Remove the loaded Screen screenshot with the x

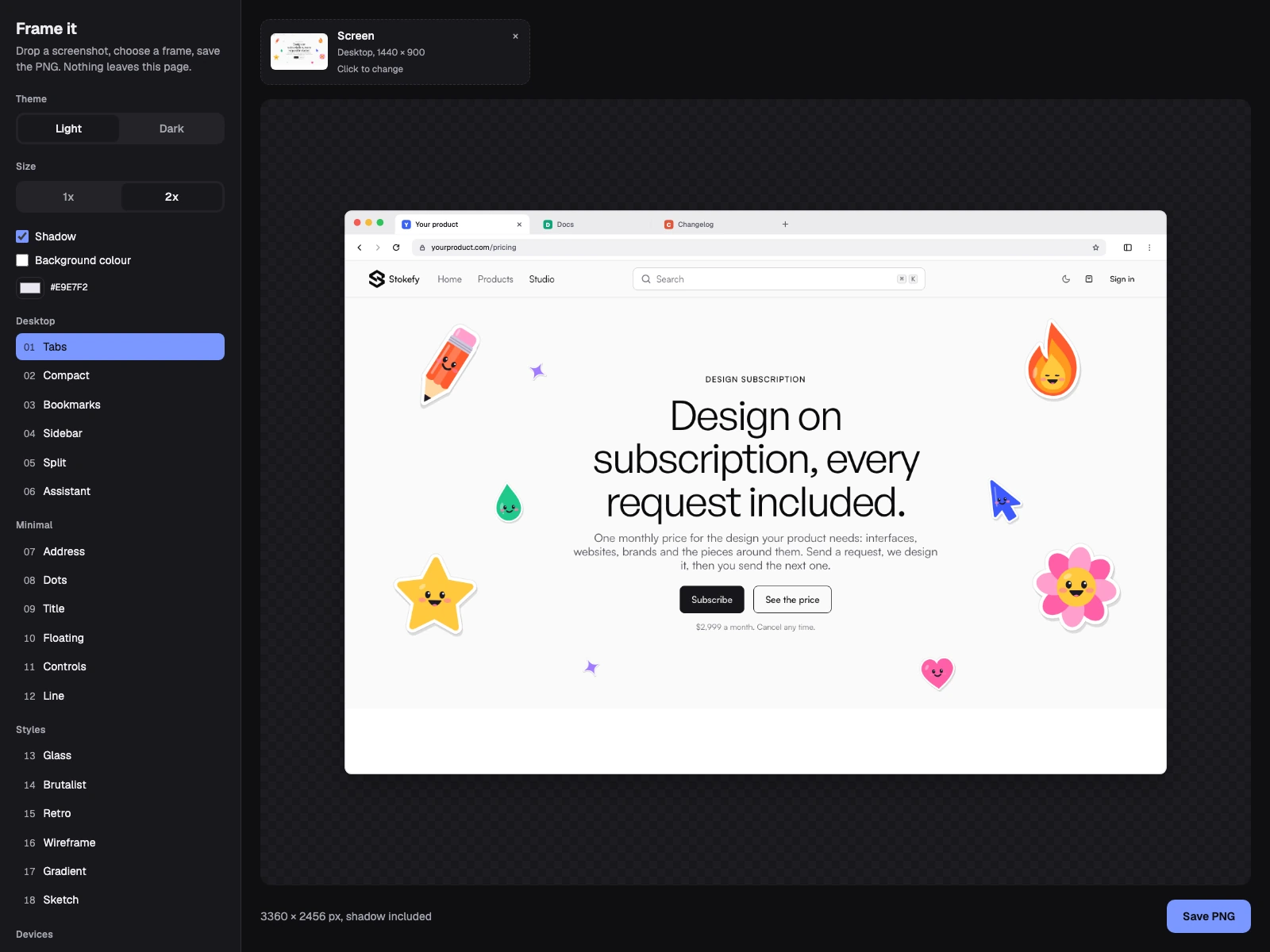515,36
